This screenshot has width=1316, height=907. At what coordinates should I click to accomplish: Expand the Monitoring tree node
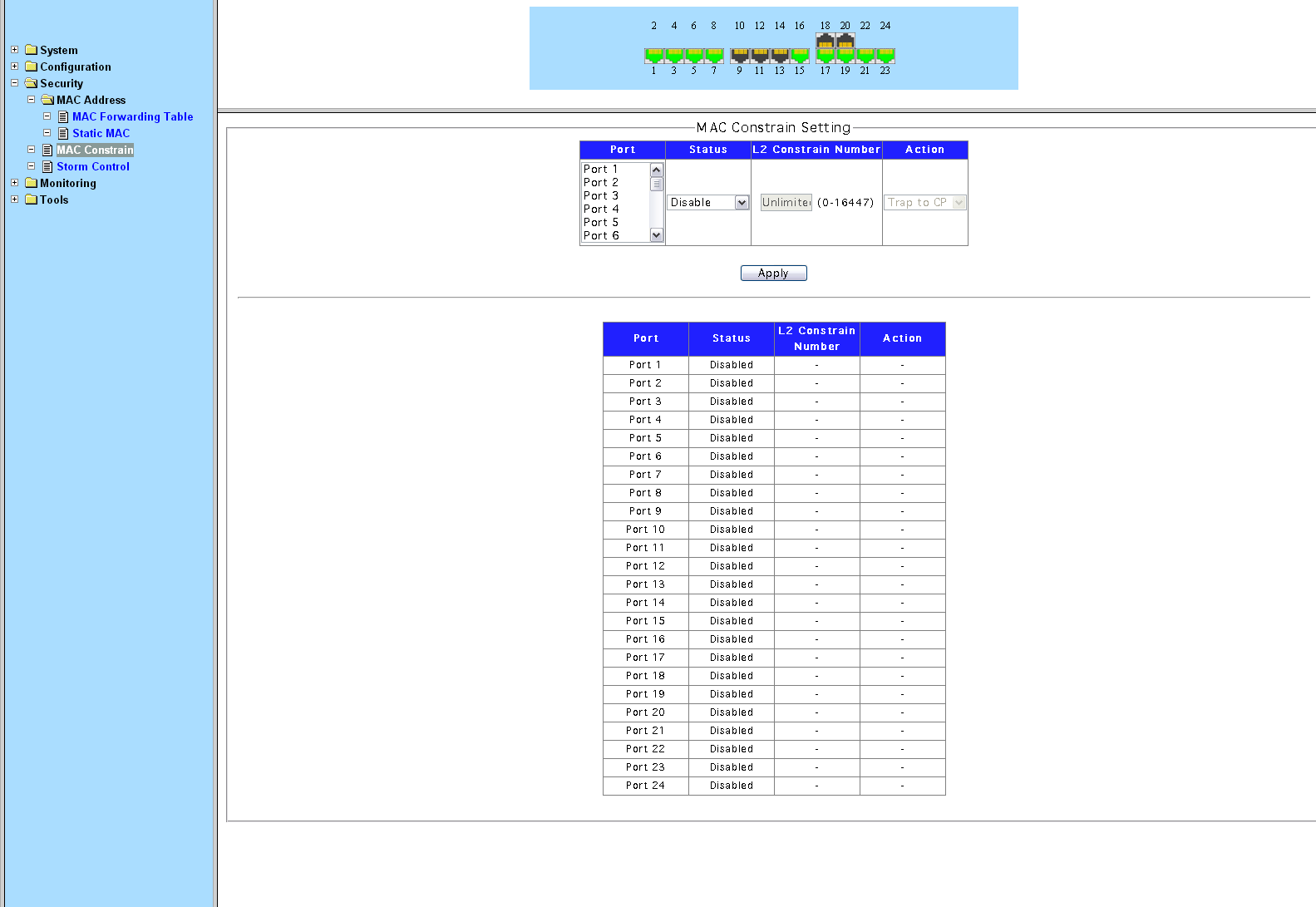tap(14, 183)
